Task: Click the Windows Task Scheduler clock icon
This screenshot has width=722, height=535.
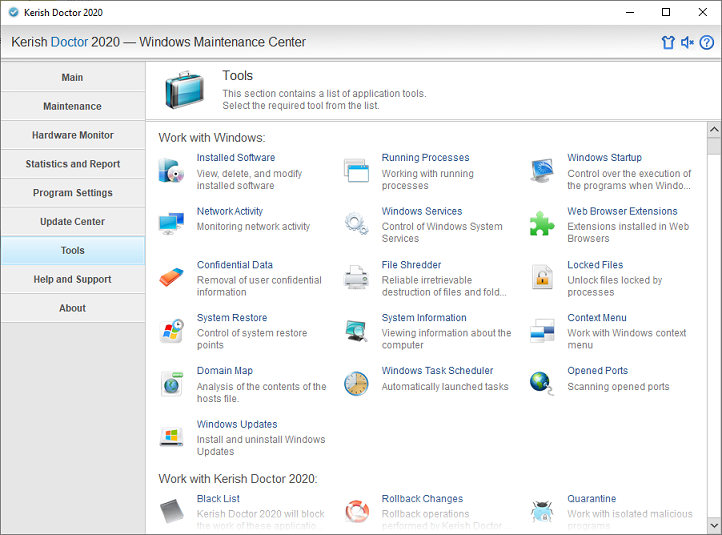Action: pos(356,384)
